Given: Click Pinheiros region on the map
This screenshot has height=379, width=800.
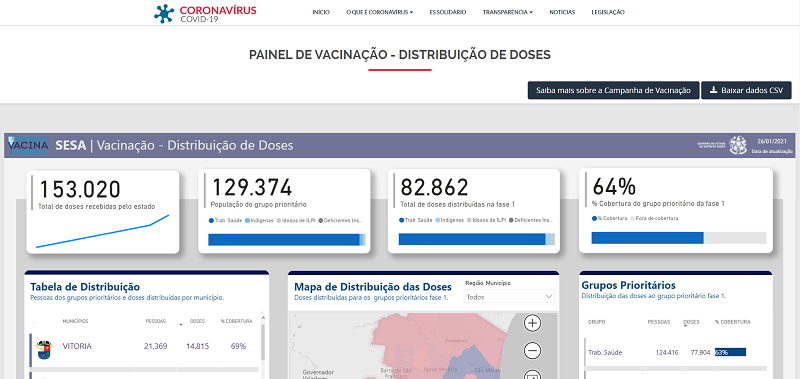Looking at the screenshot, I should click(x=456, y=340).
